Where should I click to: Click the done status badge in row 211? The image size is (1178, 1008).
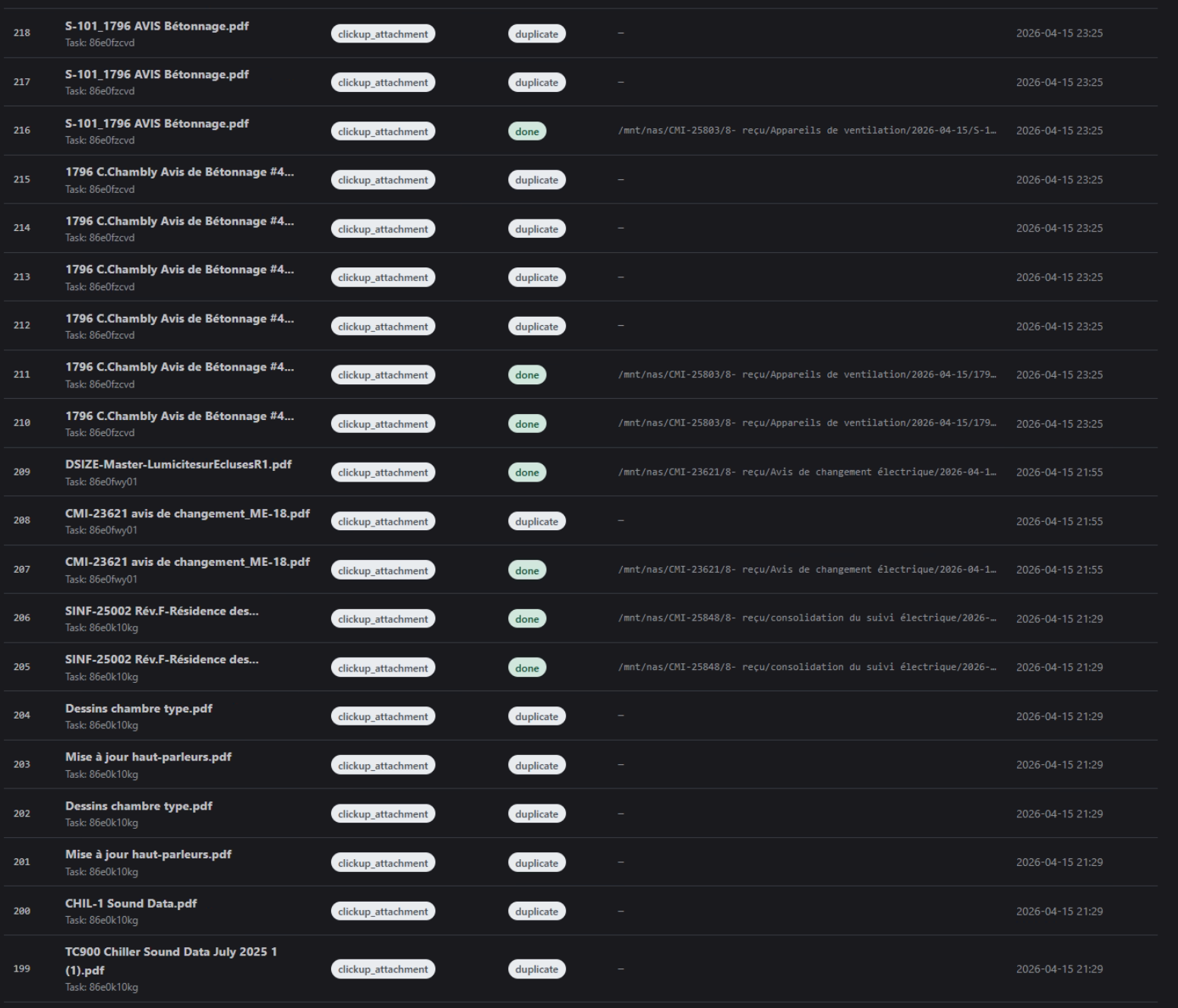(526, 375)
